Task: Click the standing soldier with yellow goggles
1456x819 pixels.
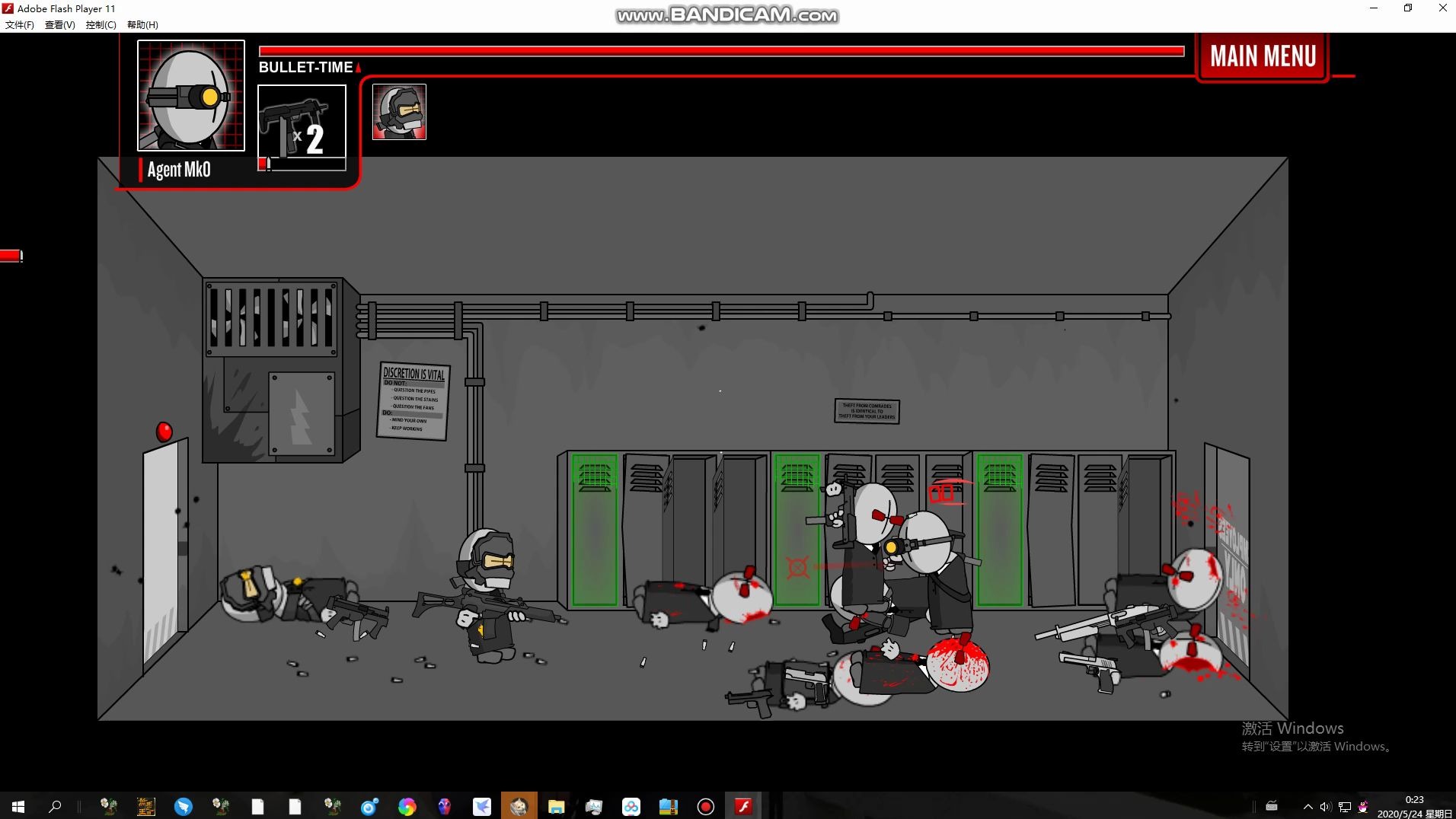Action: pos(488,594)
